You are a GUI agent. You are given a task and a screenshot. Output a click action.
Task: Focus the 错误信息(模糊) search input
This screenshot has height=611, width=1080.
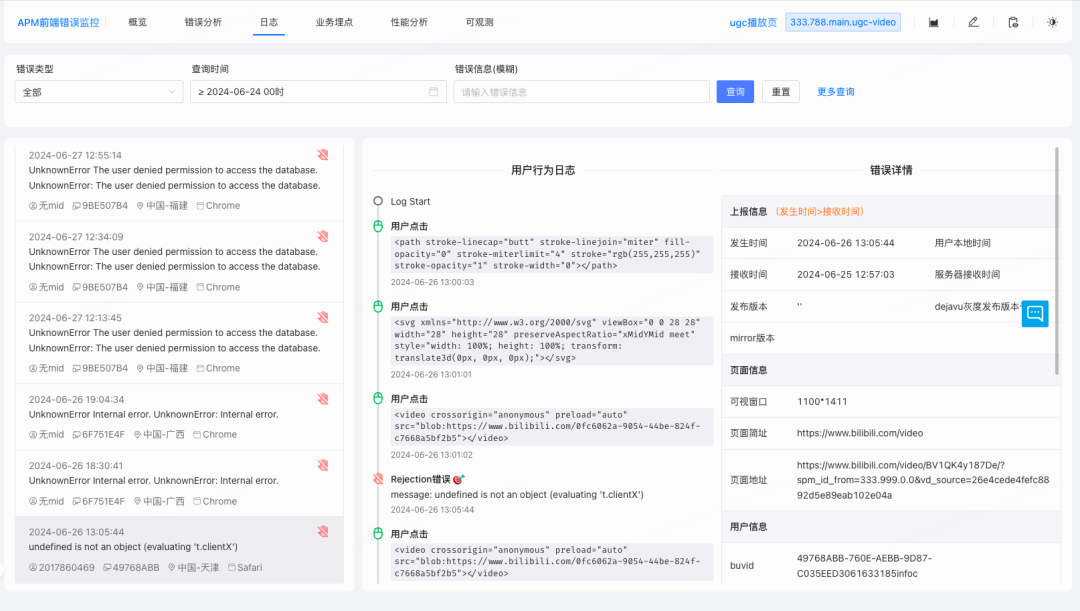581,92
